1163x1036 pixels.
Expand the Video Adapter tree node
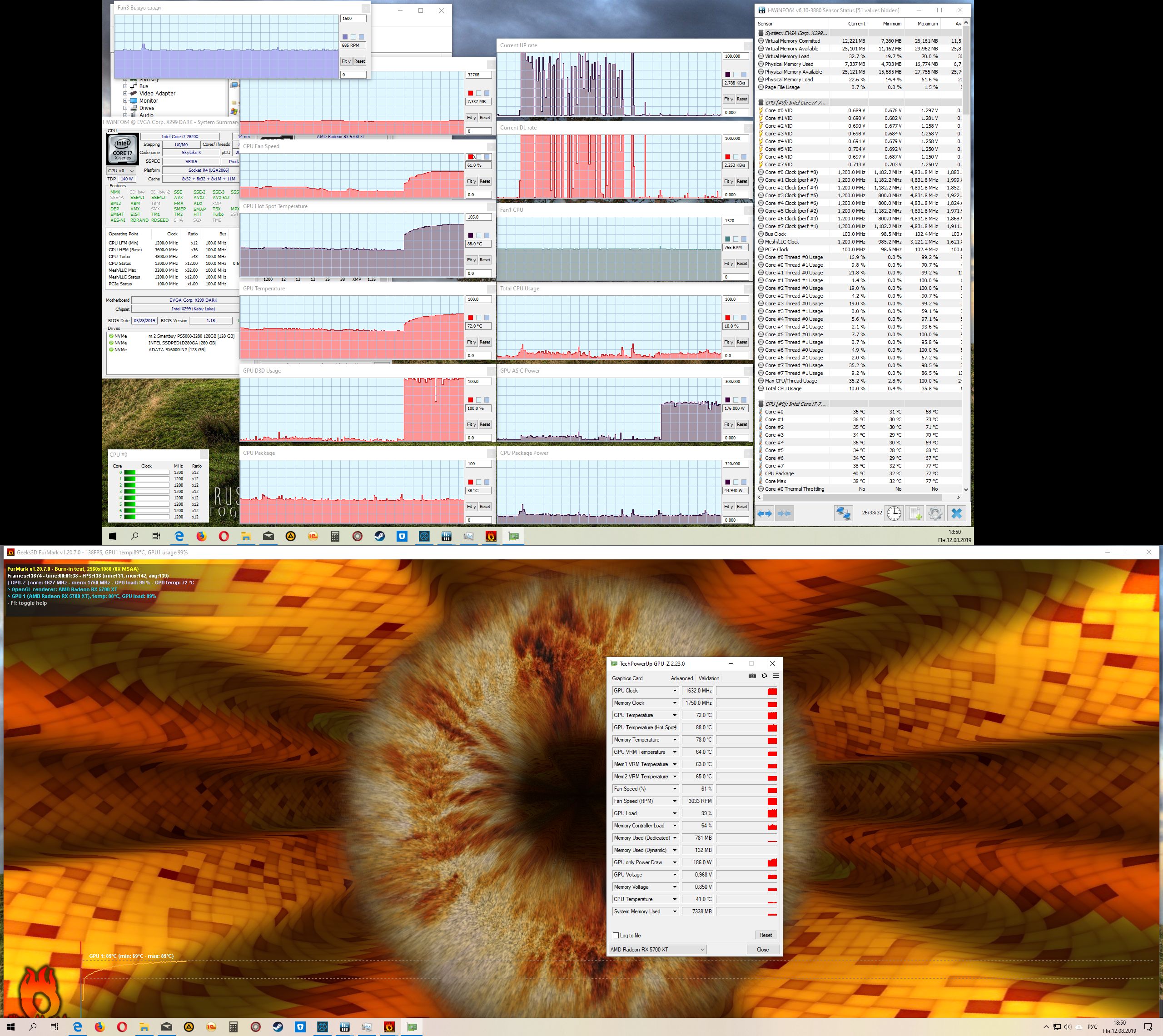click(125, 93)
